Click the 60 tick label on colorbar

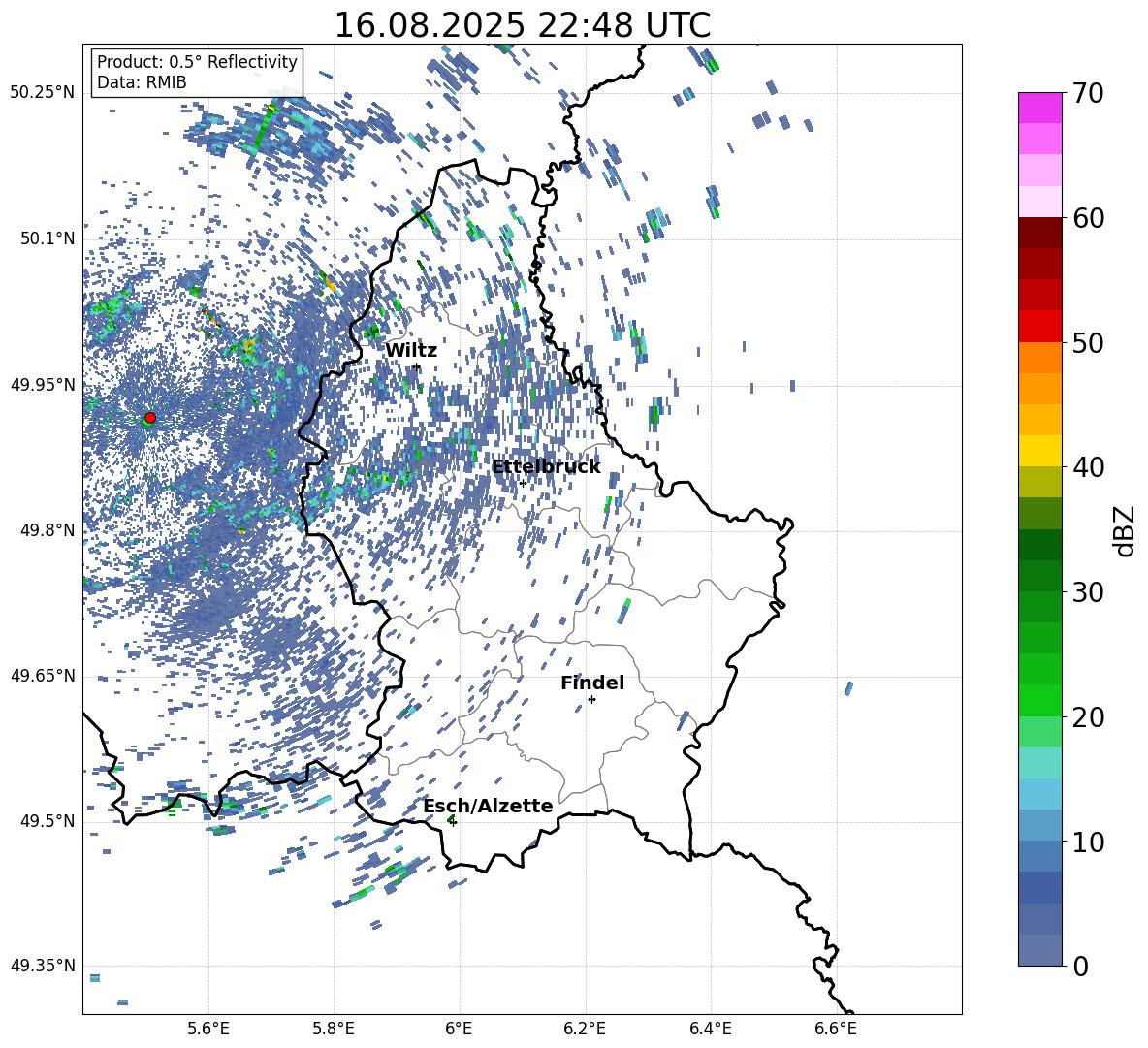click(1088, 218)
